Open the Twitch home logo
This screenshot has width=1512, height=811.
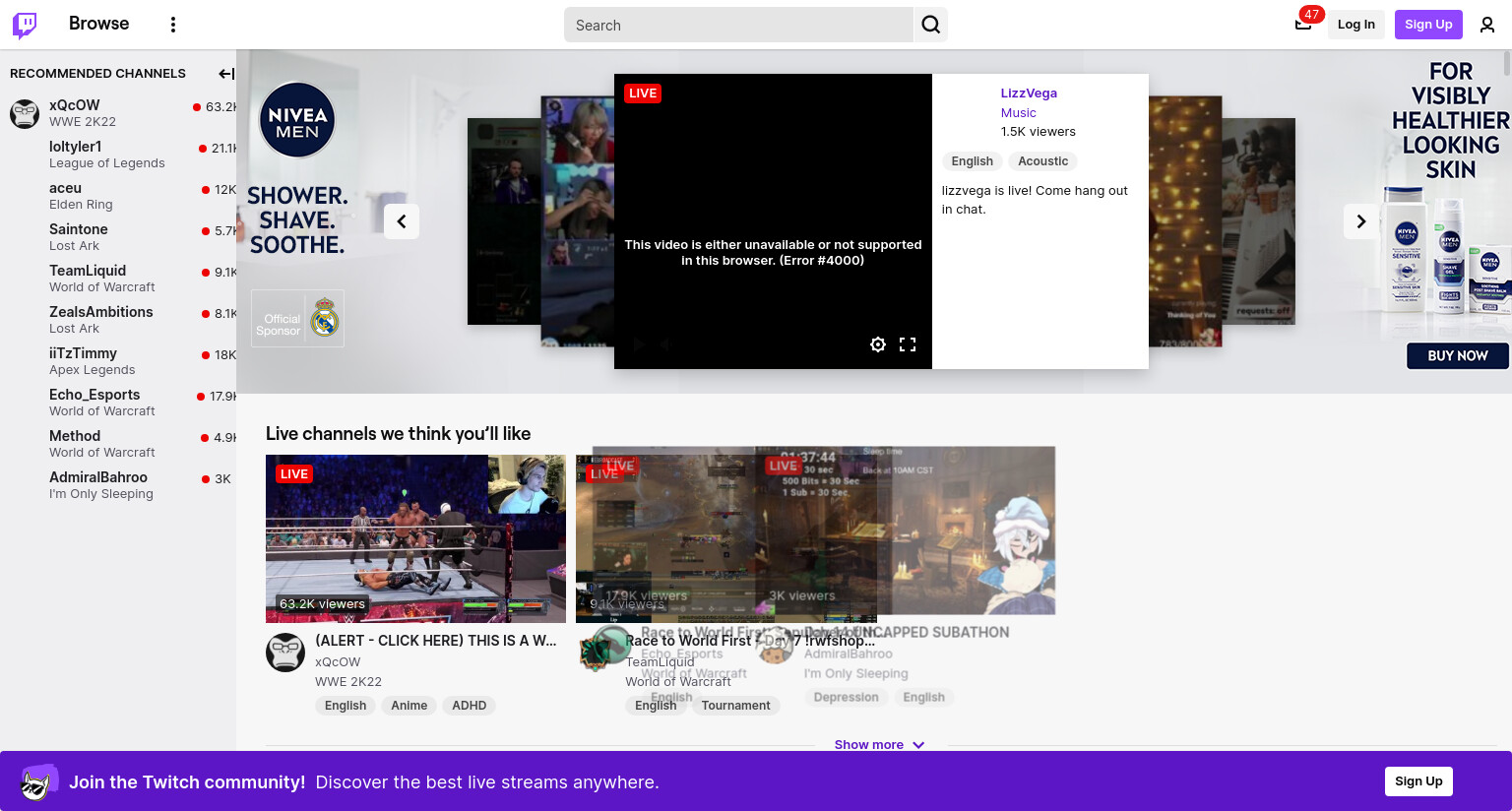(x=25, y=25)
